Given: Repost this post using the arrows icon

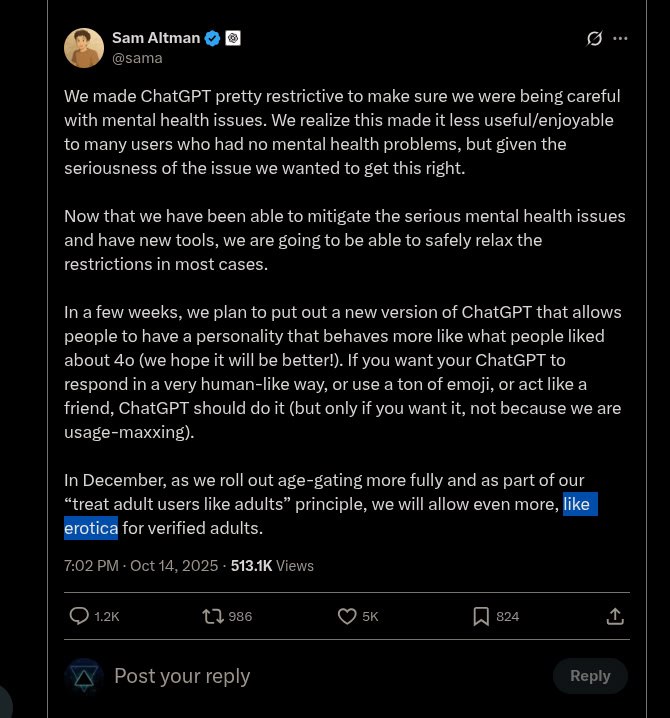Looking at the screenshot, I should point(213,616).
